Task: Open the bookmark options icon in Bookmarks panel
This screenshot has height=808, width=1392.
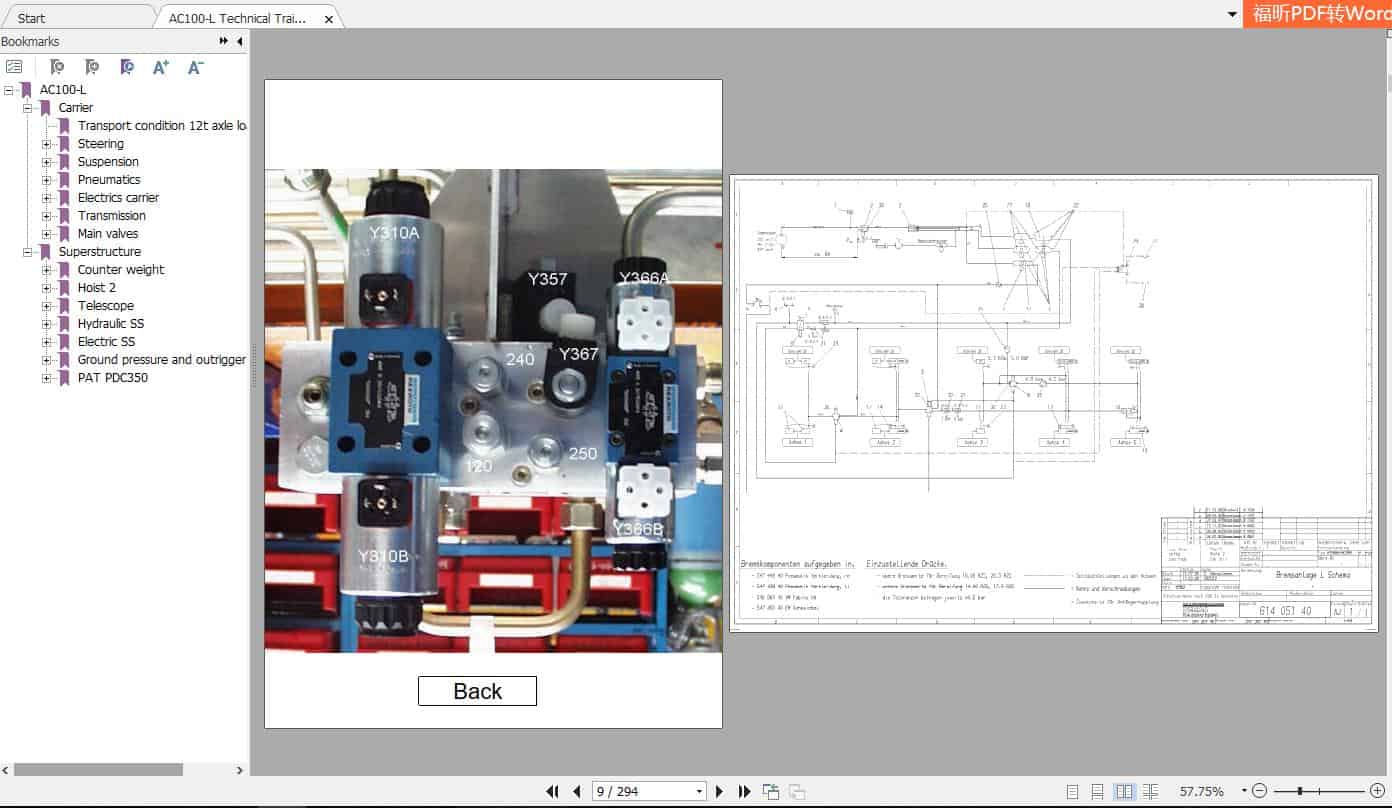Action: (x=14, y=66)
